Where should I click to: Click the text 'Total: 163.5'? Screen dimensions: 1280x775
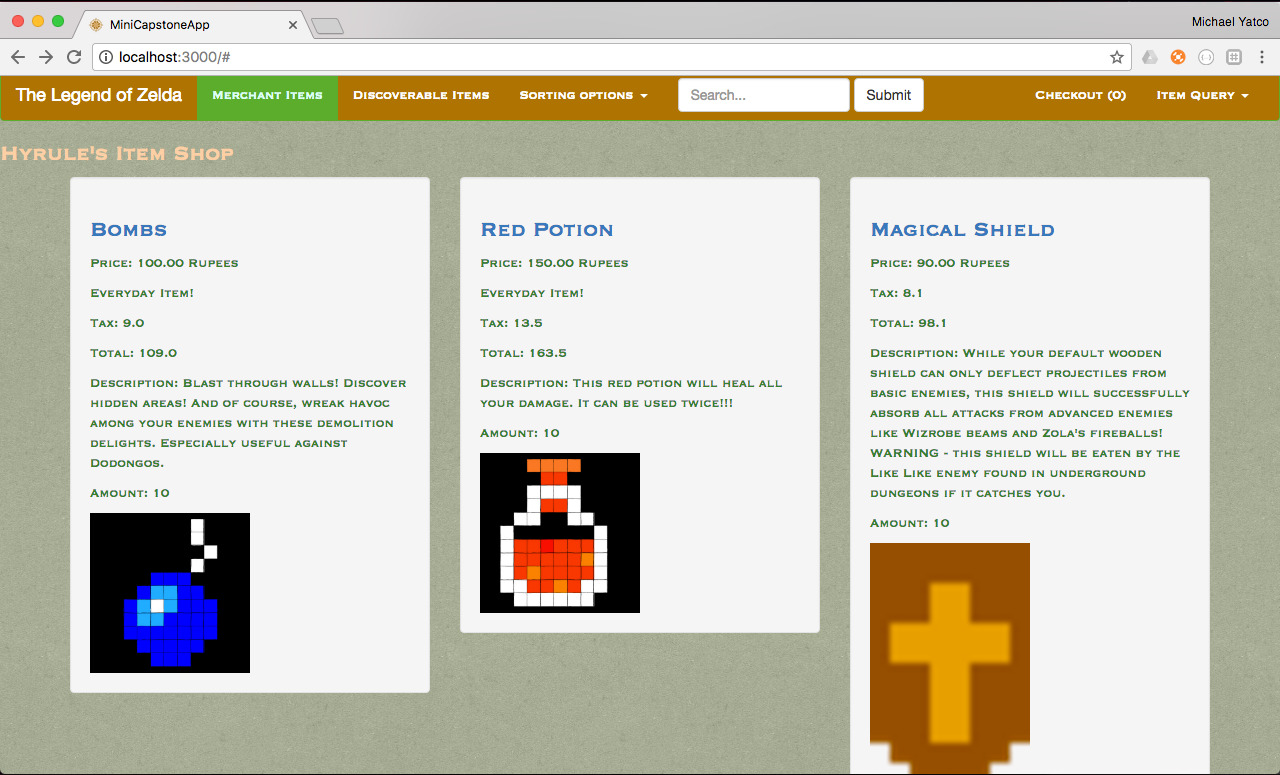[524, 354]
